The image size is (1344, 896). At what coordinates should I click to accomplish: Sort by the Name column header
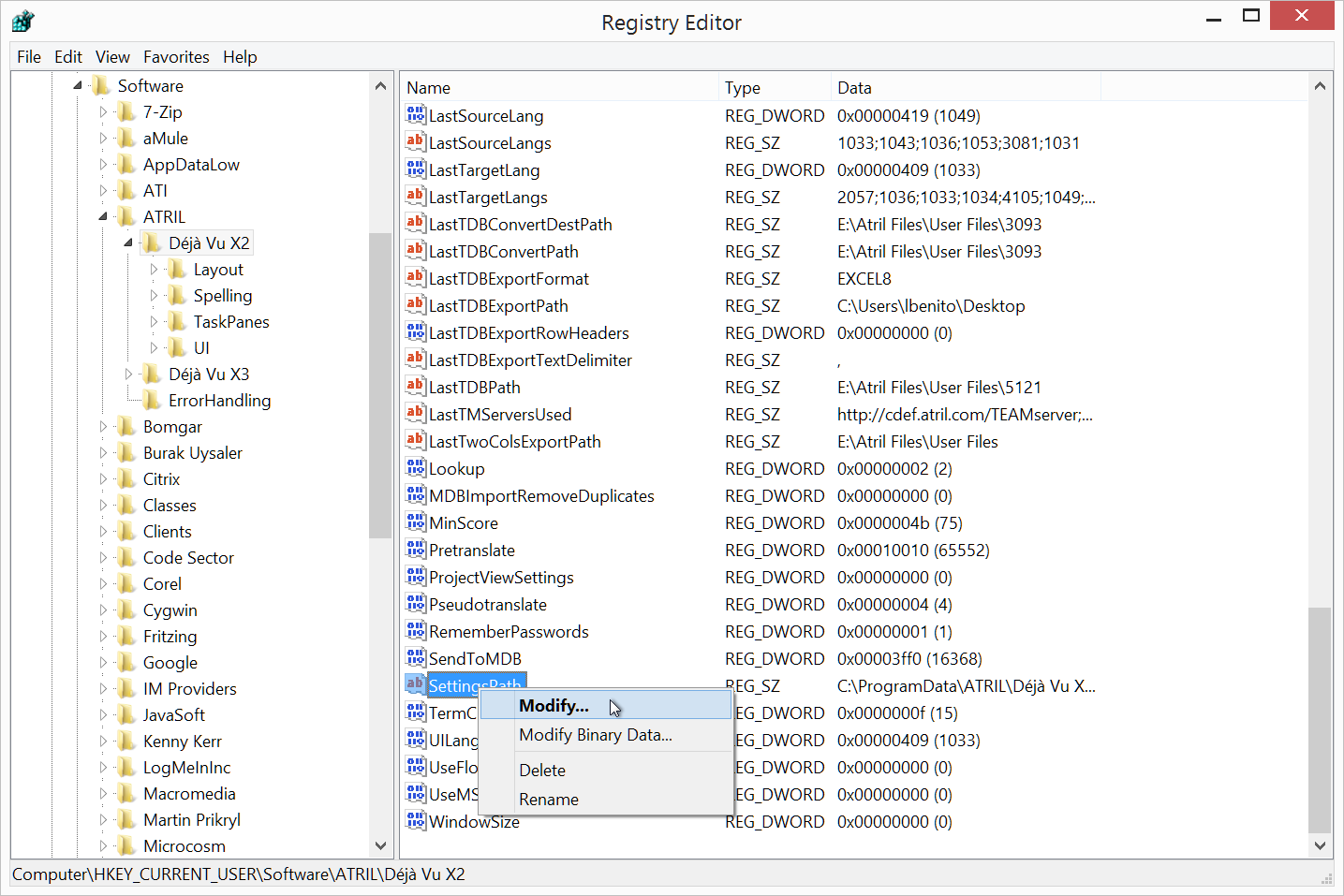click(x=559, y=87)
